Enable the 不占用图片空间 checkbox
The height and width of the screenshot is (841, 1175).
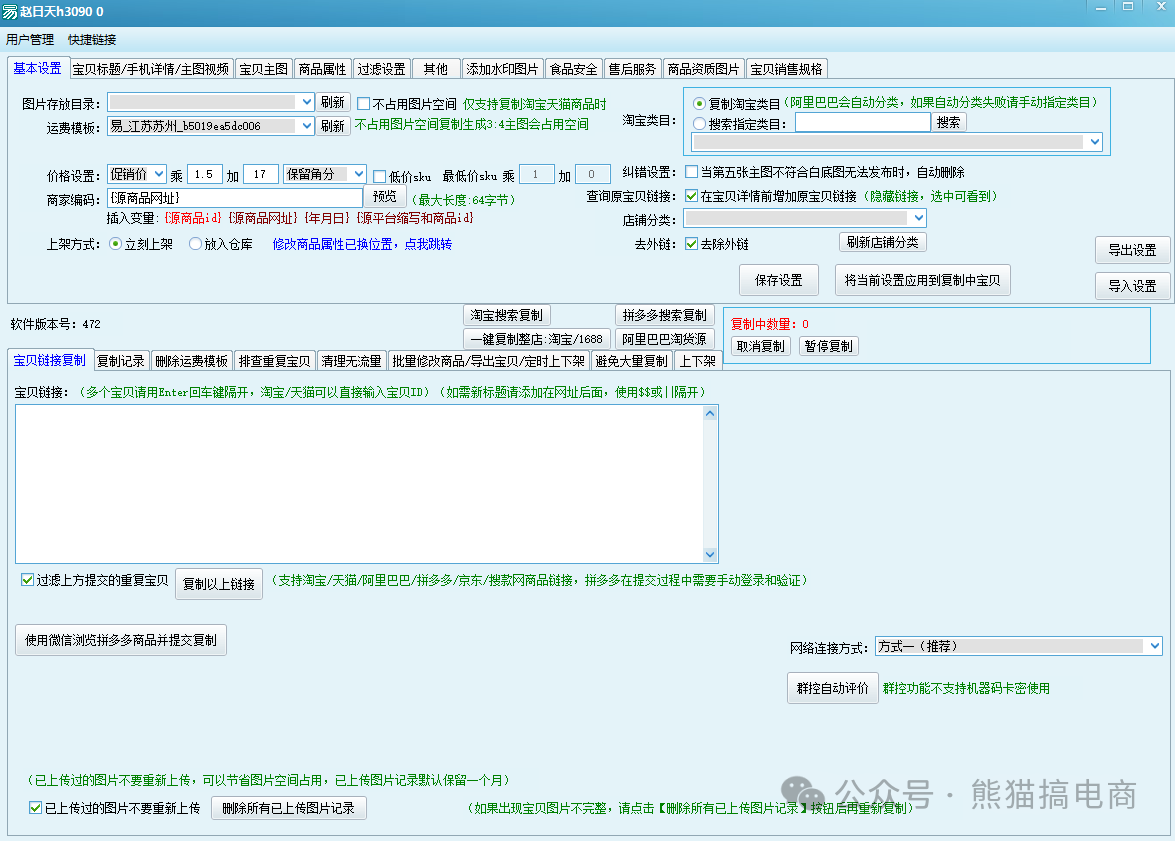364,103
